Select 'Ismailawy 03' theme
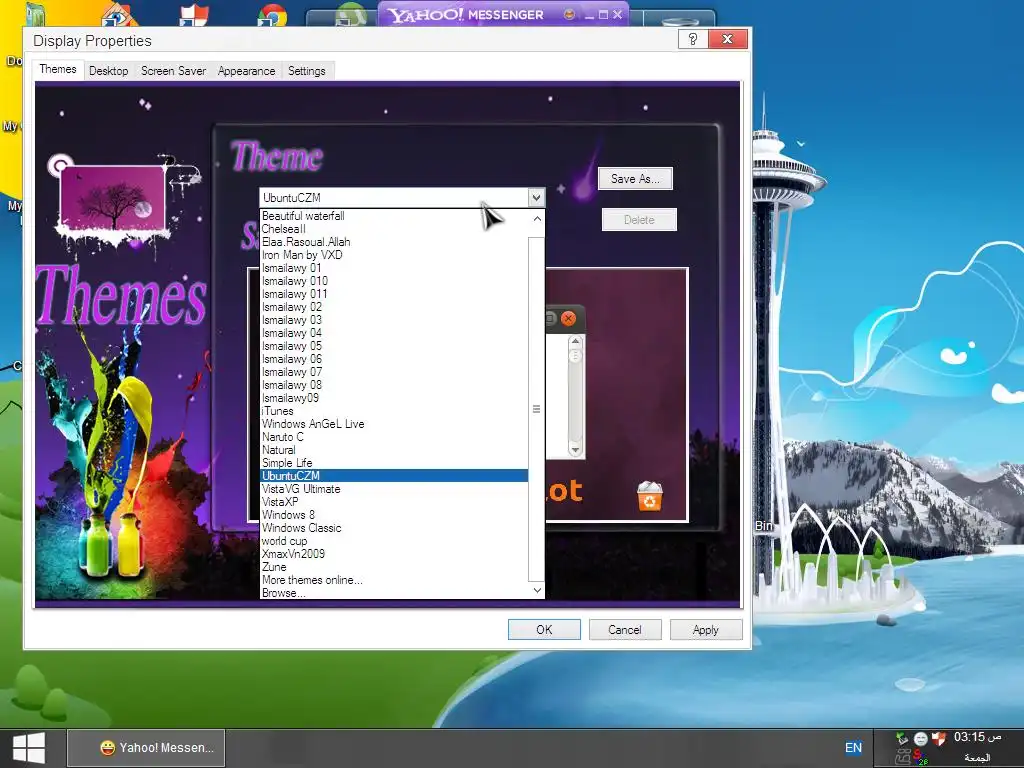Image resolution: width=1024 pixels, height=768 pixels. [x=394, y=320]
